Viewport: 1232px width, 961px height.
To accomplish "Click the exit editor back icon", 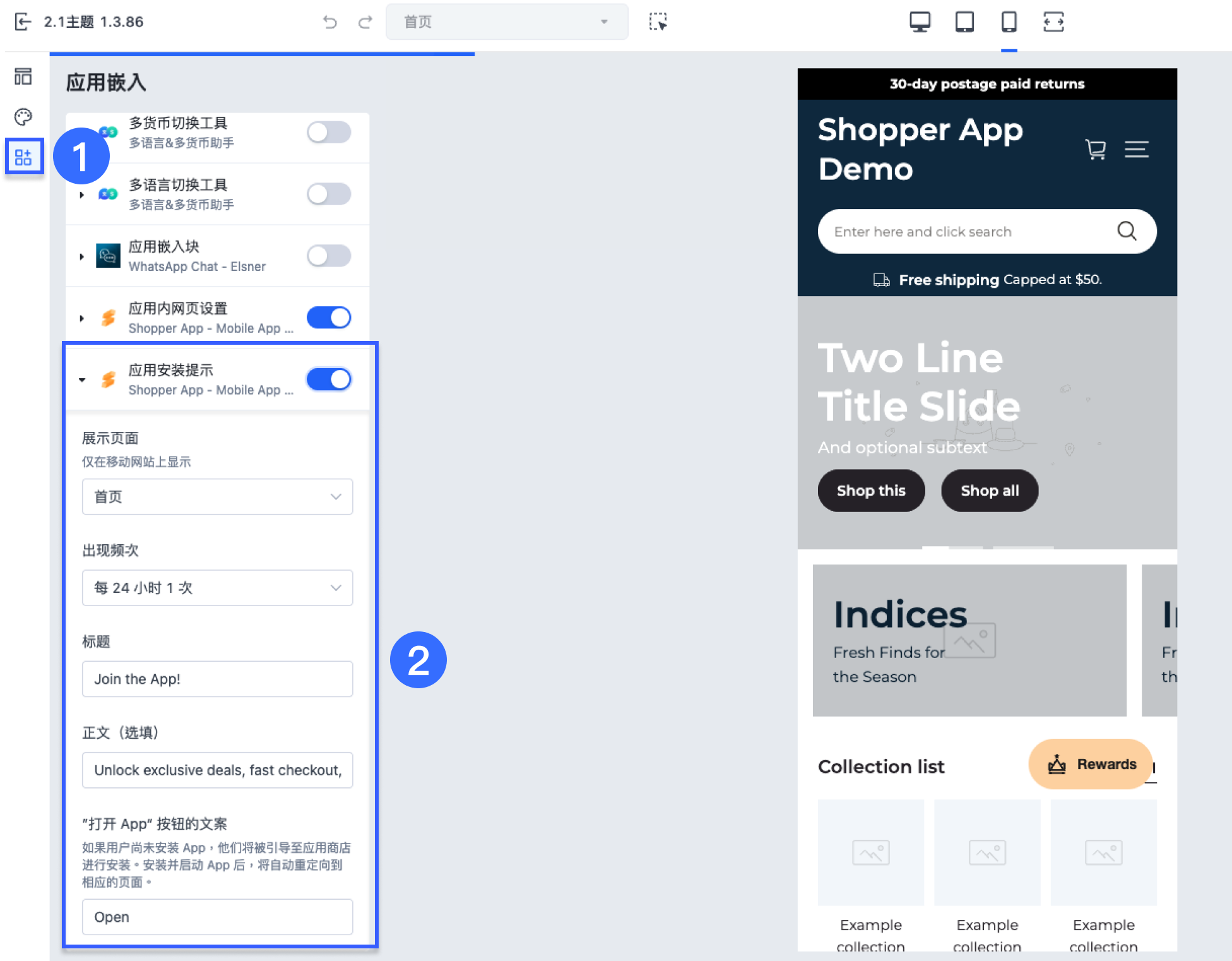I will point(23,22).
